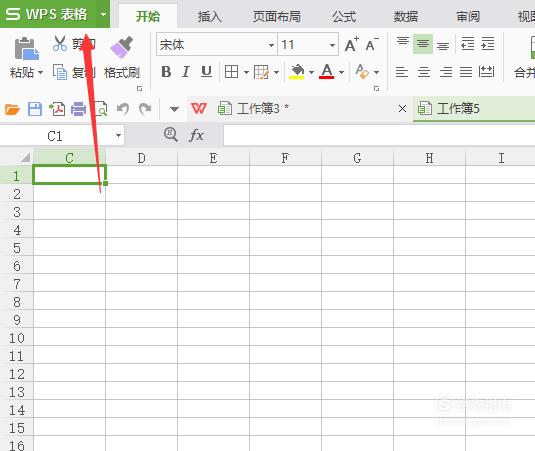
Task: Toggle underline formatting
Action: pyautogui.click(x=206, y=72)
